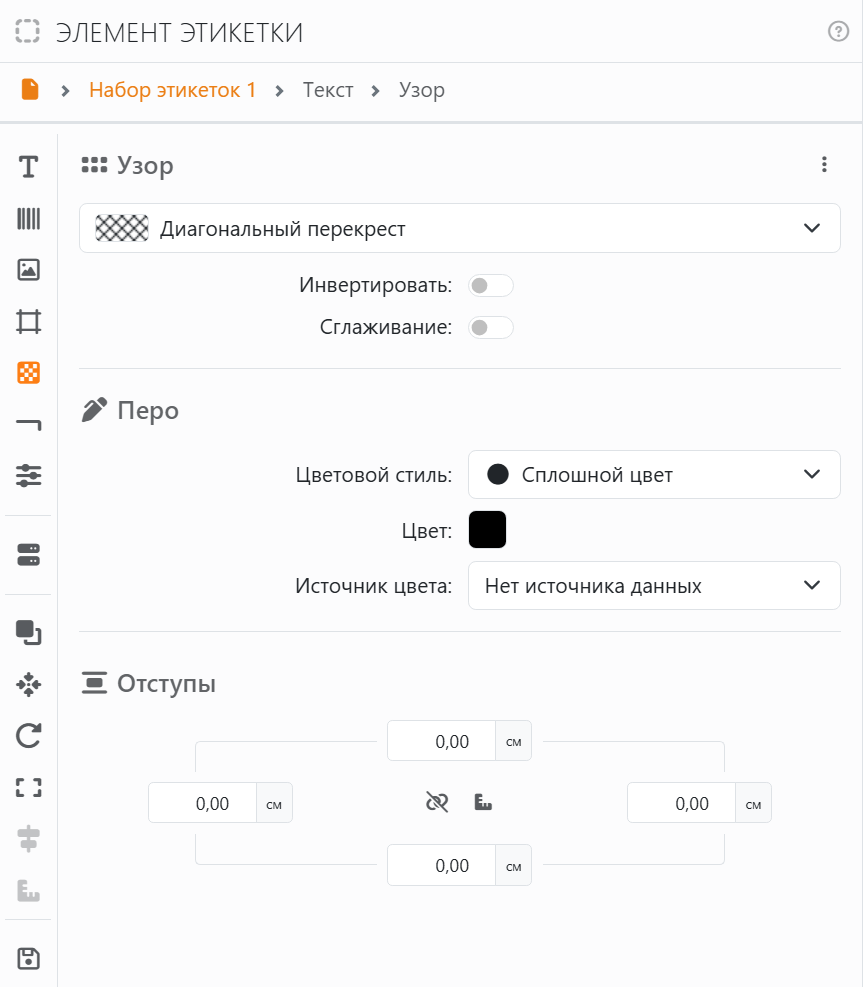The height and width of the screenshot is (987, 863).
Task: Click the right margin см unit button
Action: coord(753,803)
